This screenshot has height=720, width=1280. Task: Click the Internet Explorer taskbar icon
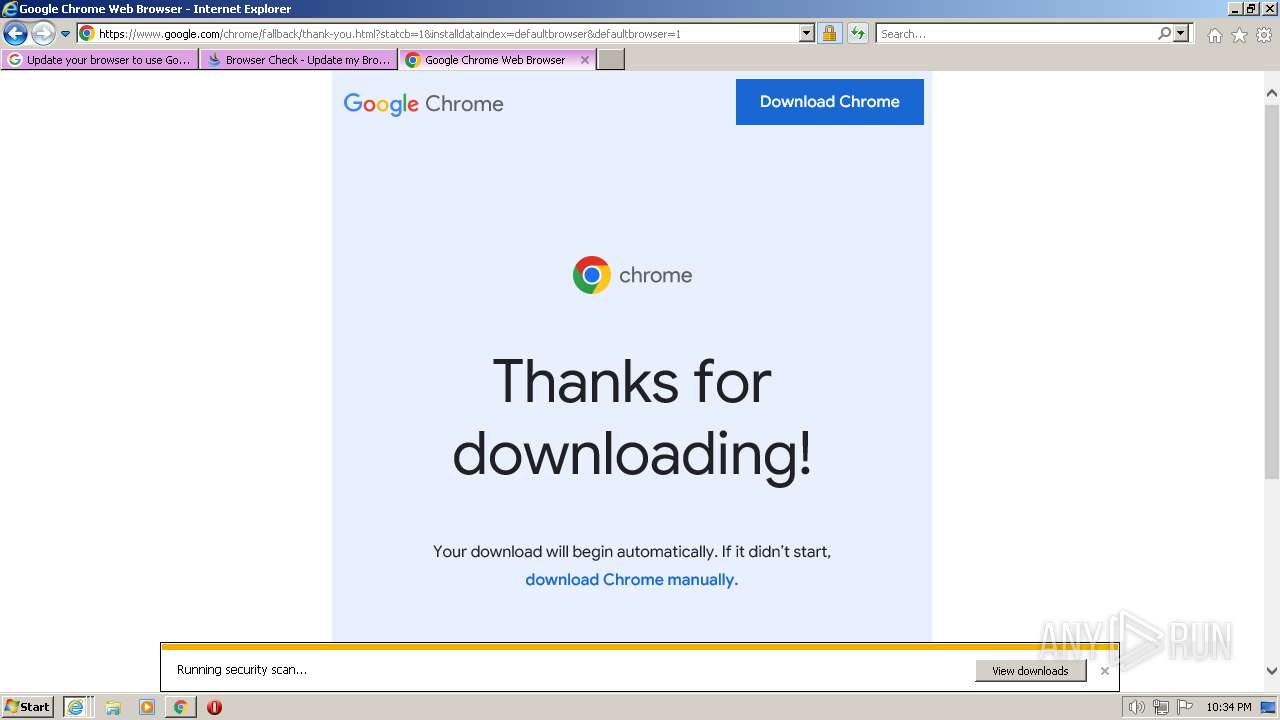77,707
